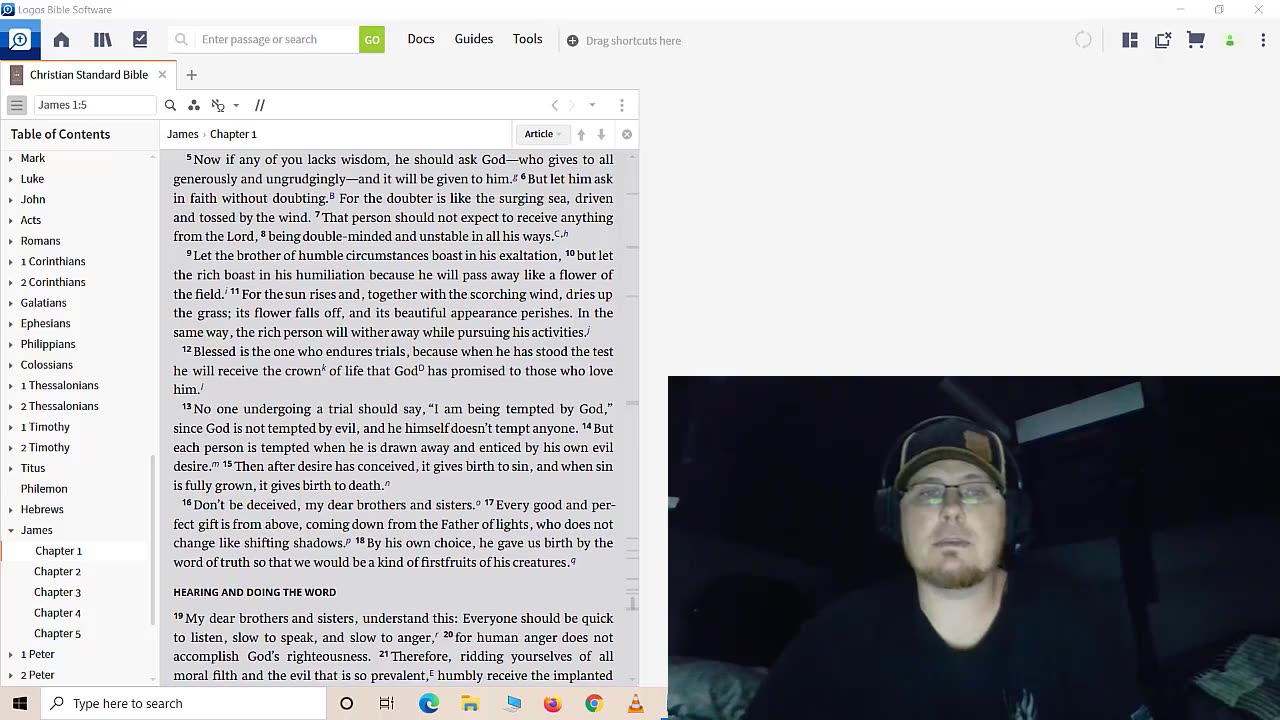This screenshot has height=720, width=1280.
Task: Add a new tab with plus button
Action: 191,75
